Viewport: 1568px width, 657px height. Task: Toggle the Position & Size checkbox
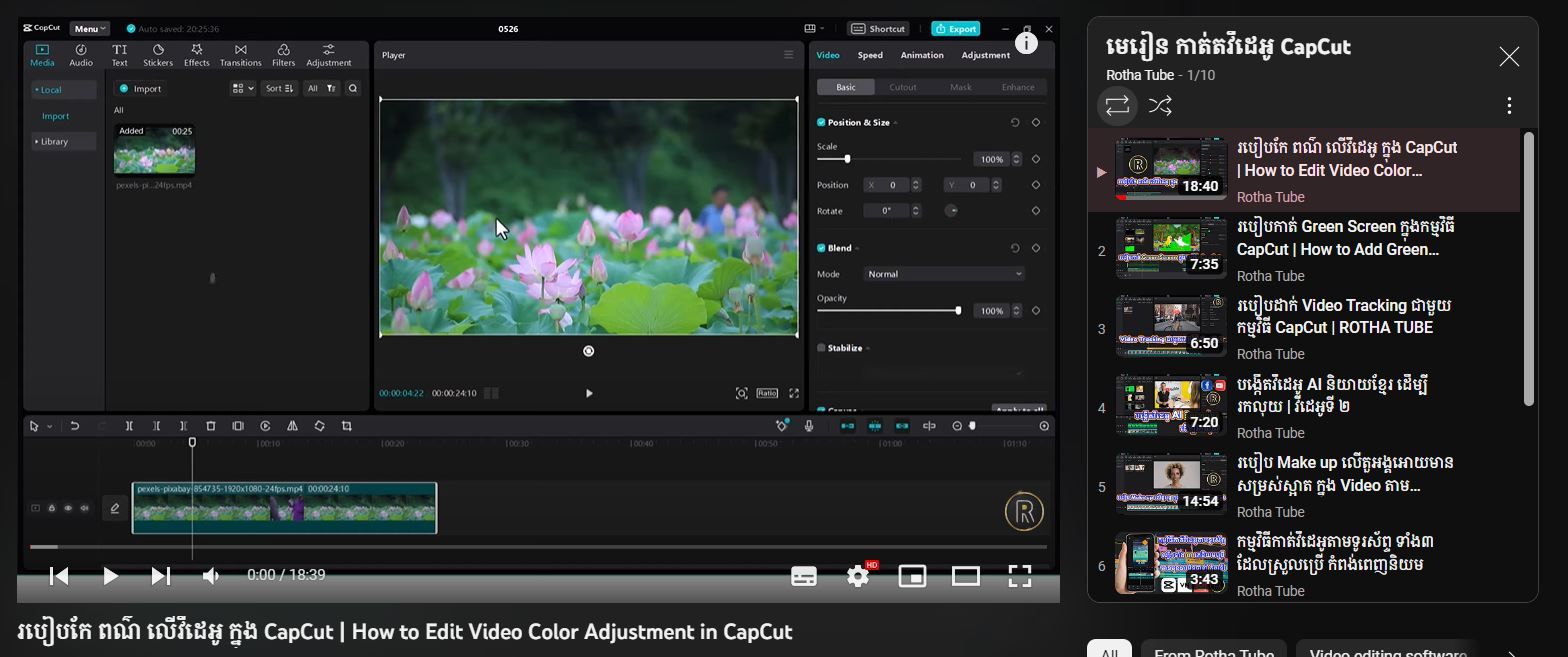[x=821, y=123]
